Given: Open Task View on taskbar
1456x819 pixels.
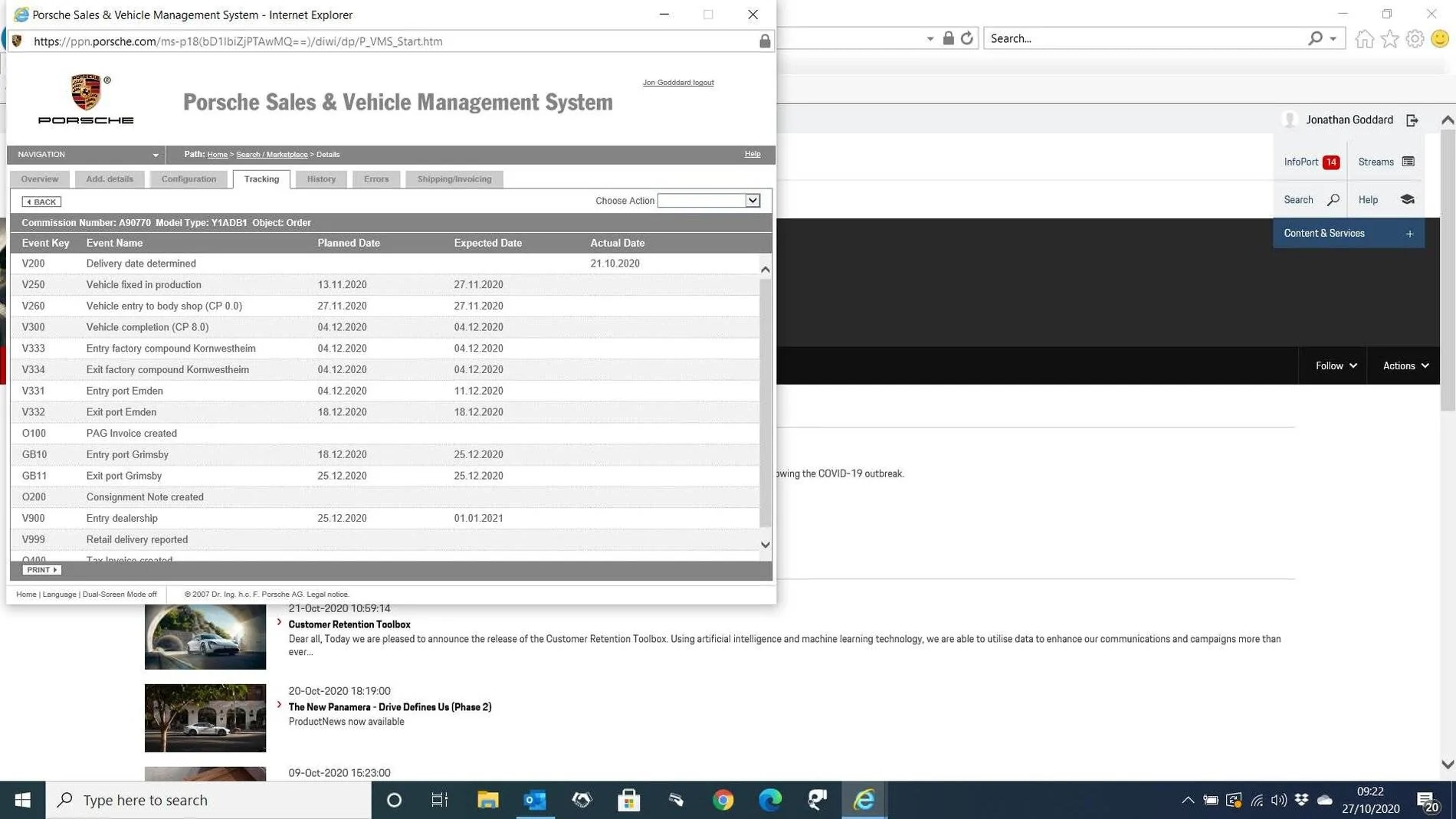Looking at the screenshot, I should [440, 800].
